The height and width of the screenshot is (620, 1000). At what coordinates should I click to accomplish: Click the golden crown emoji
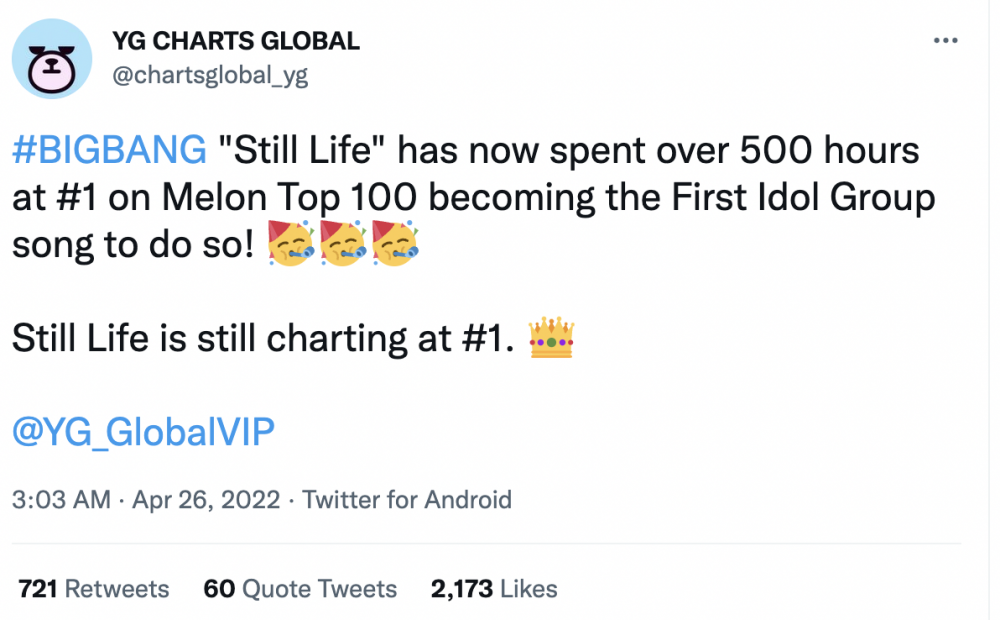tap(551, 340)
